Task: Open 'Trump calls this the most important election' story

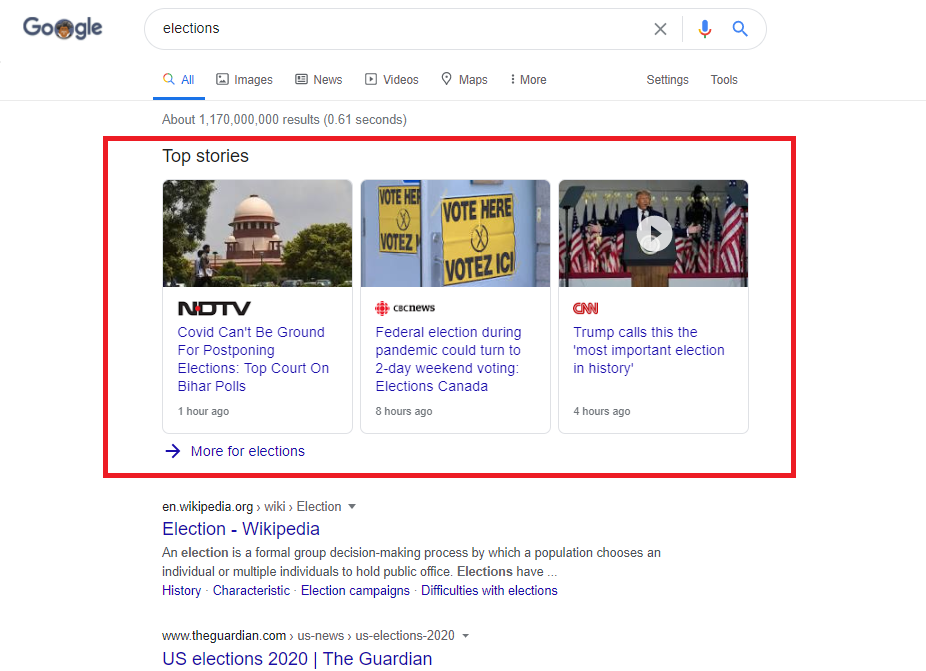Action: 648,350
